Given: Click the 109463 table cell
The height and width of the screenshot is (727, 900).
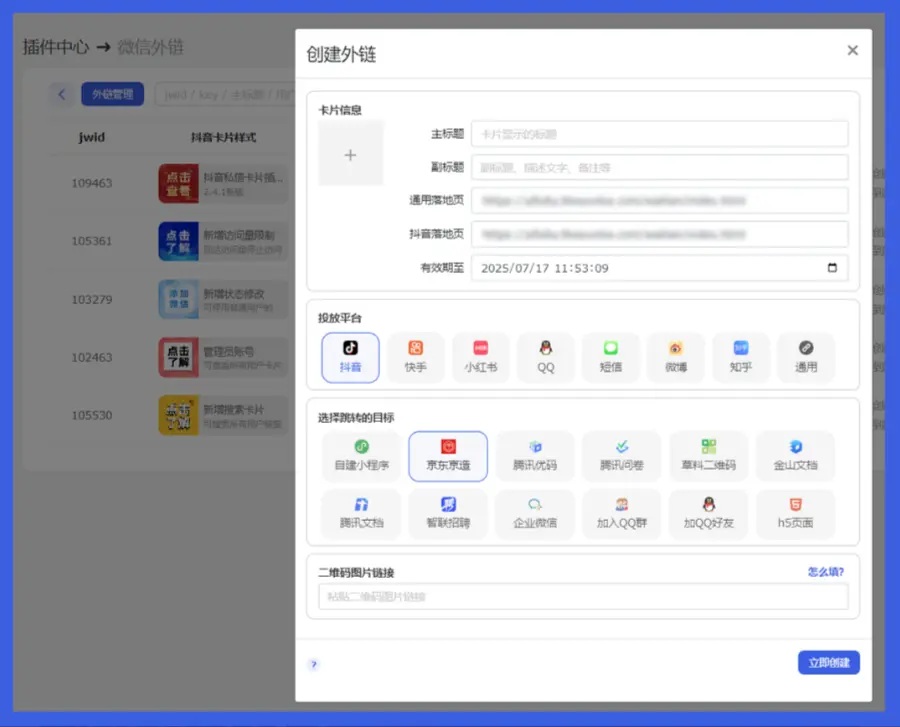Looking at the screenshot, I should 92,183.
